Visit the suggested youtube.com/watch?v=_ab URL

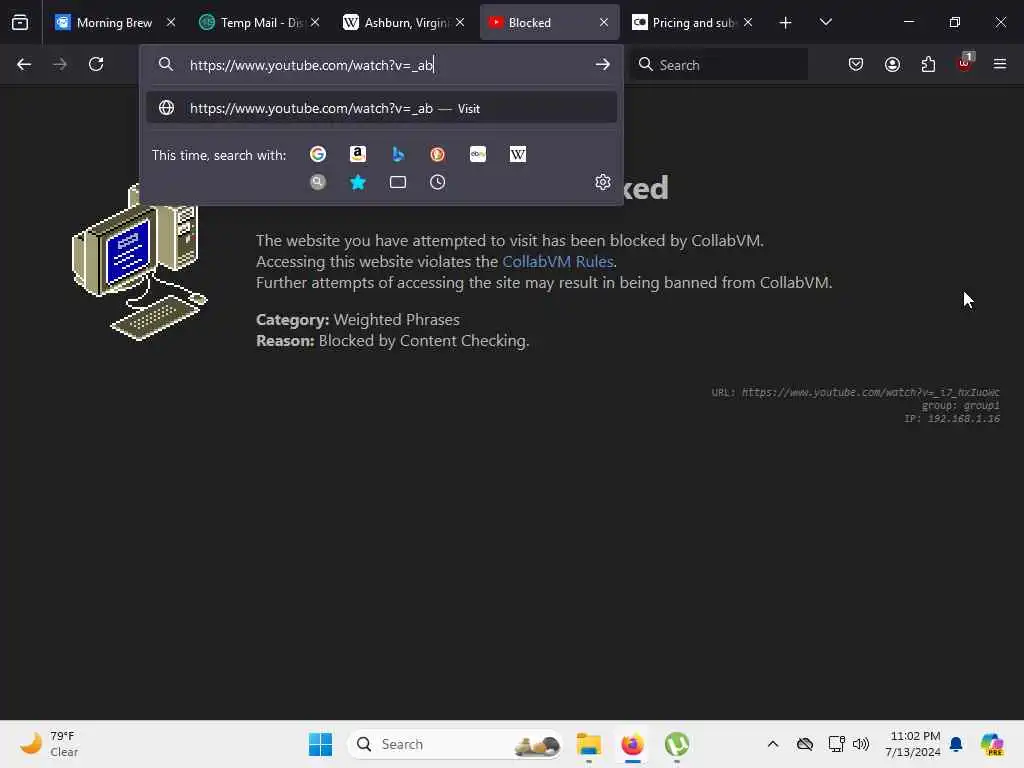point(382,108)
